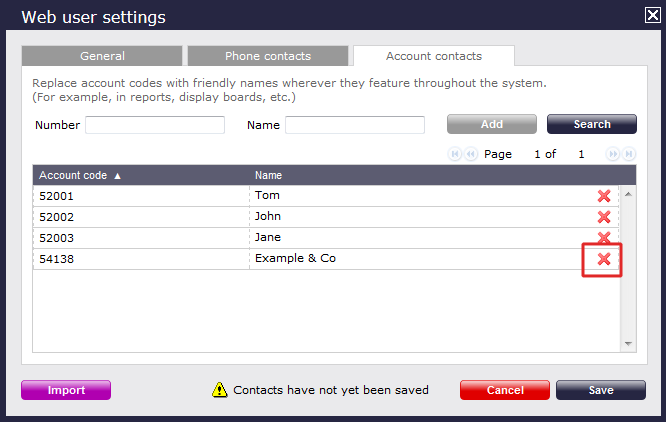The height and width of the screenshot is (422, 666).
Task: Click the Number input field
Action: (155, 125)
